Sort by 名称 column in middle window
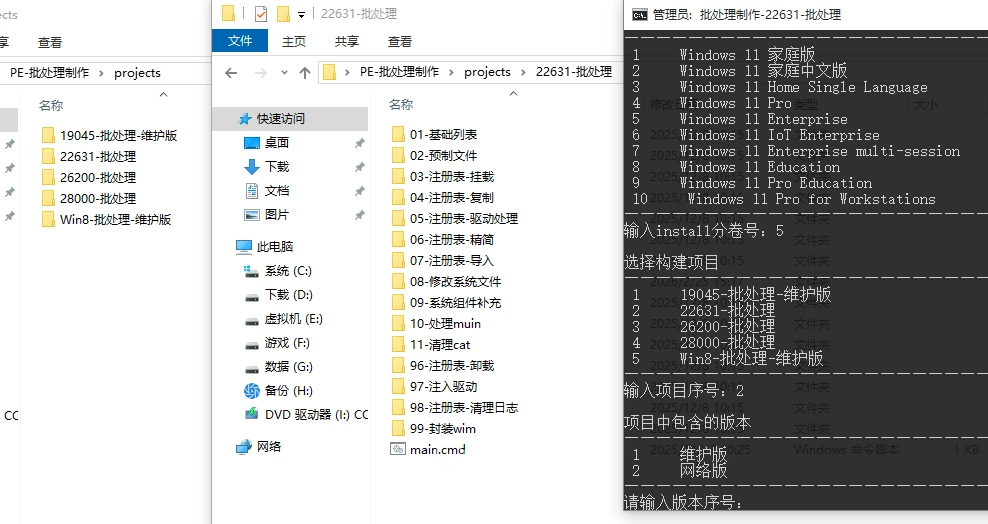 [x=401, y=105]
